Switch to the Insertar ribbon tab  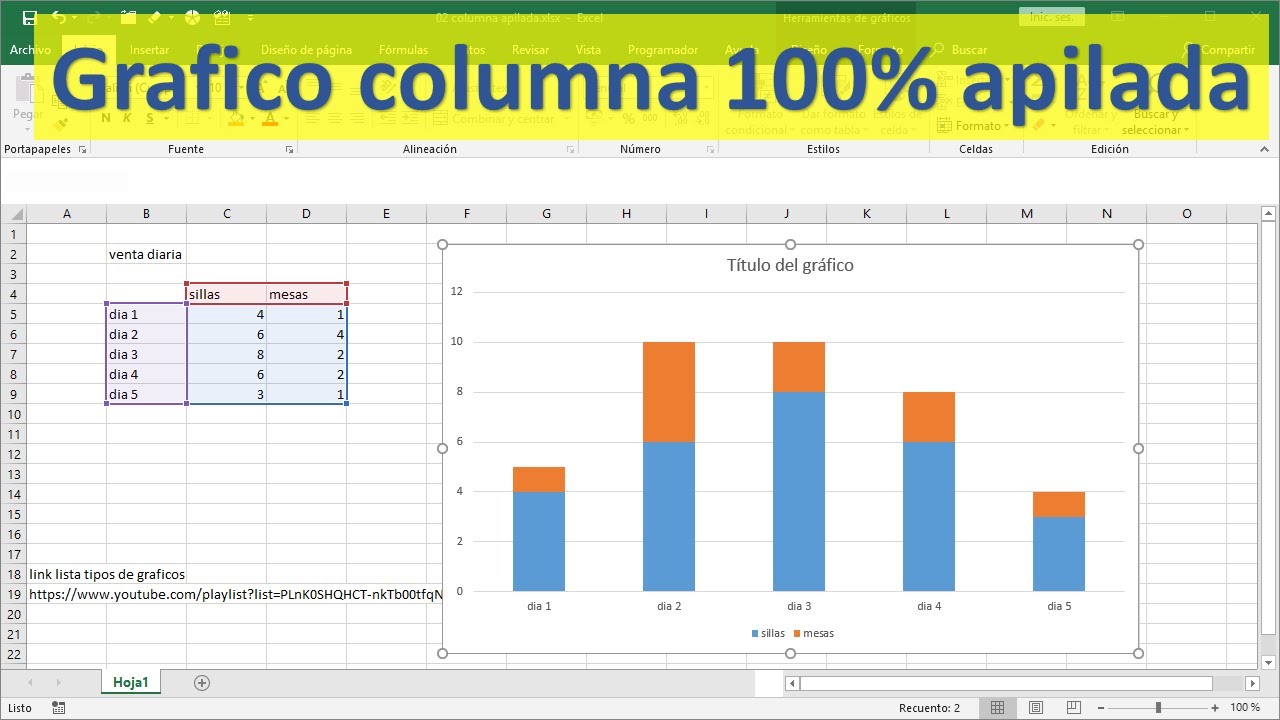(x=149, y=50)
